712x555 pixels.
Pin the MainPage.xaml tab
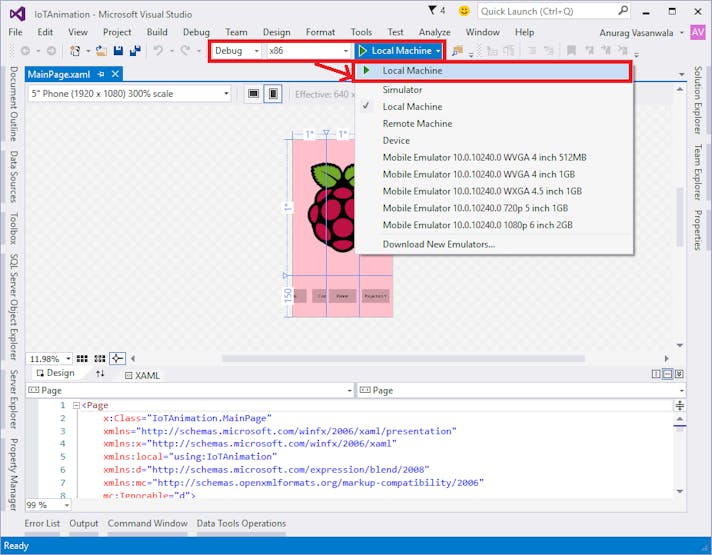[101, 74]
